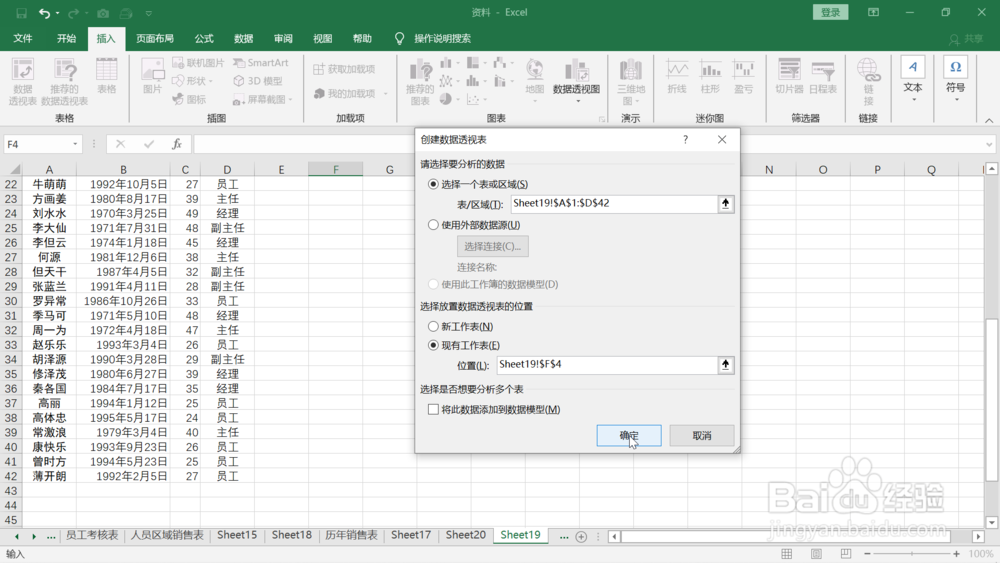Select 使用外部数据源 radio button

click(x=434, y=224)
